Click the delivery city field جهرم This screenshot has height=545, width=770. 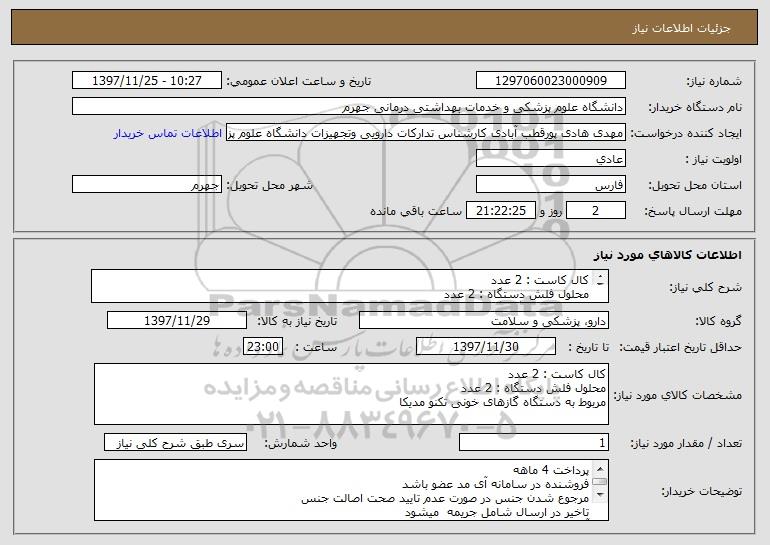click(147, 185)
